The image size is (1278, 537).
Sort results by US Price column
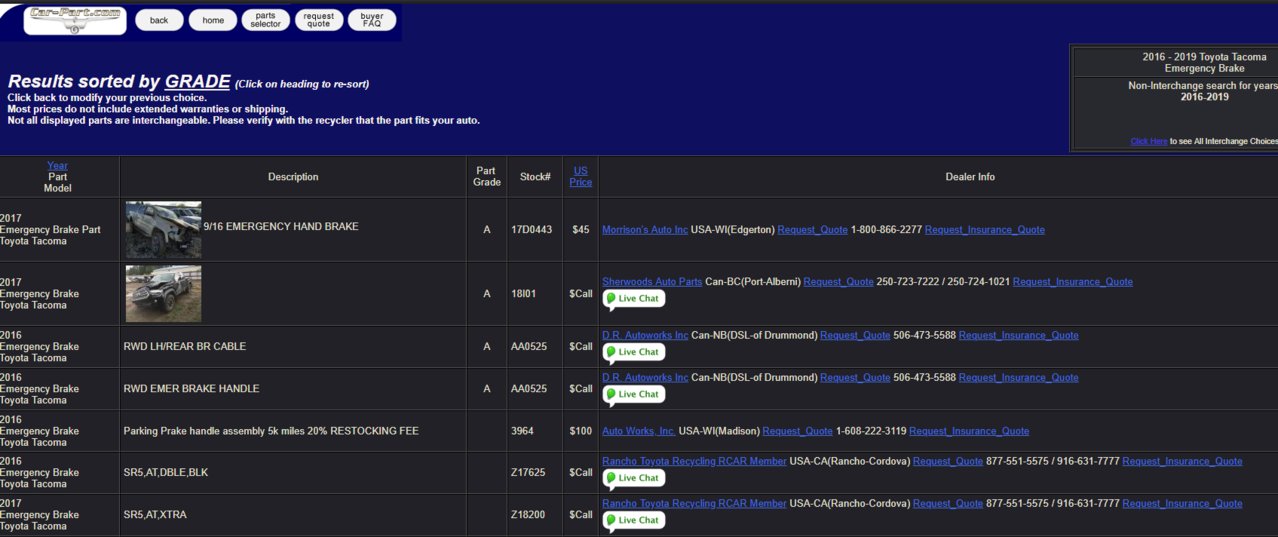coord(581,177)
